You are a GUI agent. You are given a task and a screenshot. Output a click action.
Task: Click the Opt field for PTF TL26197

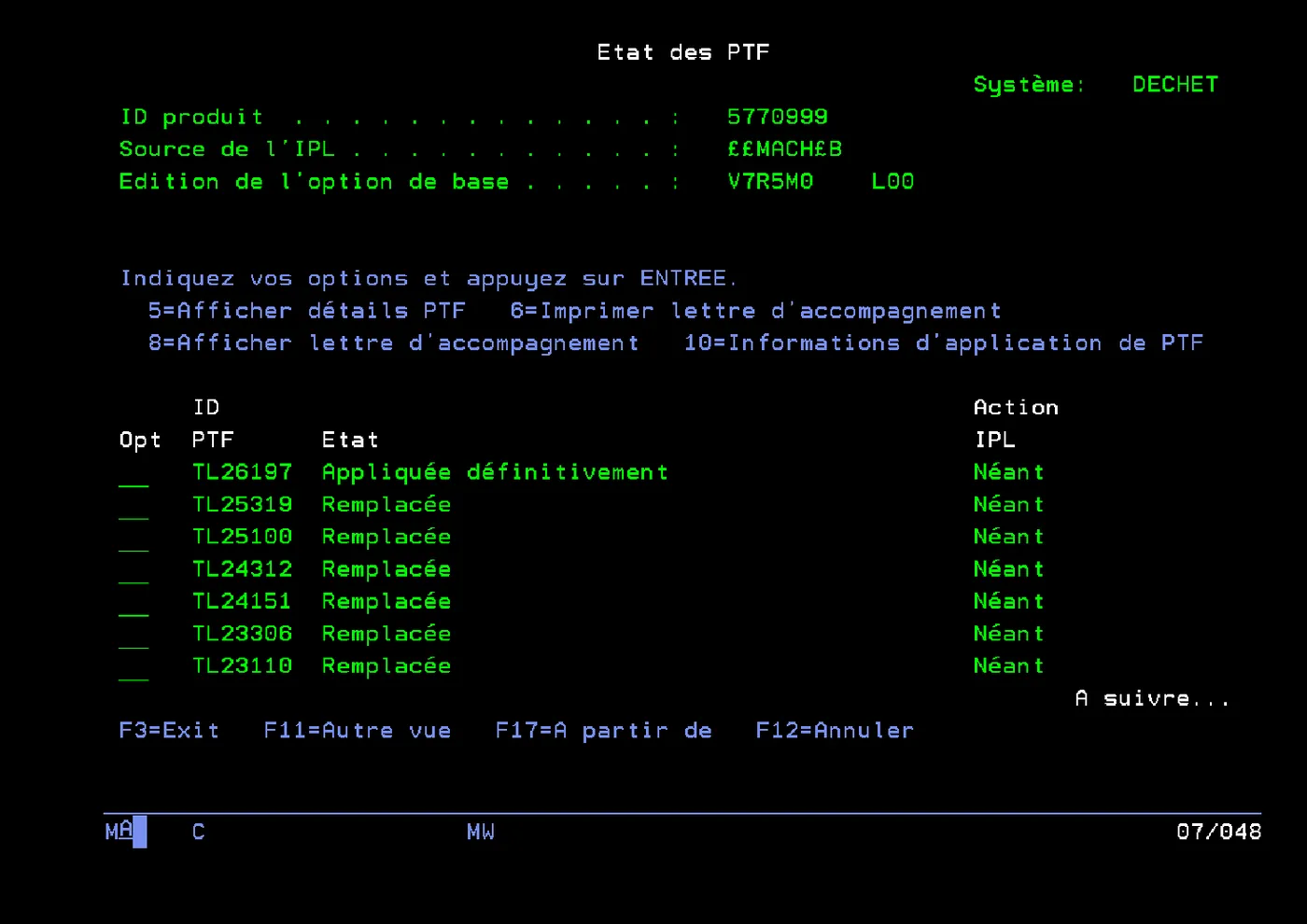pyautogui.click(x=134, y=473)
